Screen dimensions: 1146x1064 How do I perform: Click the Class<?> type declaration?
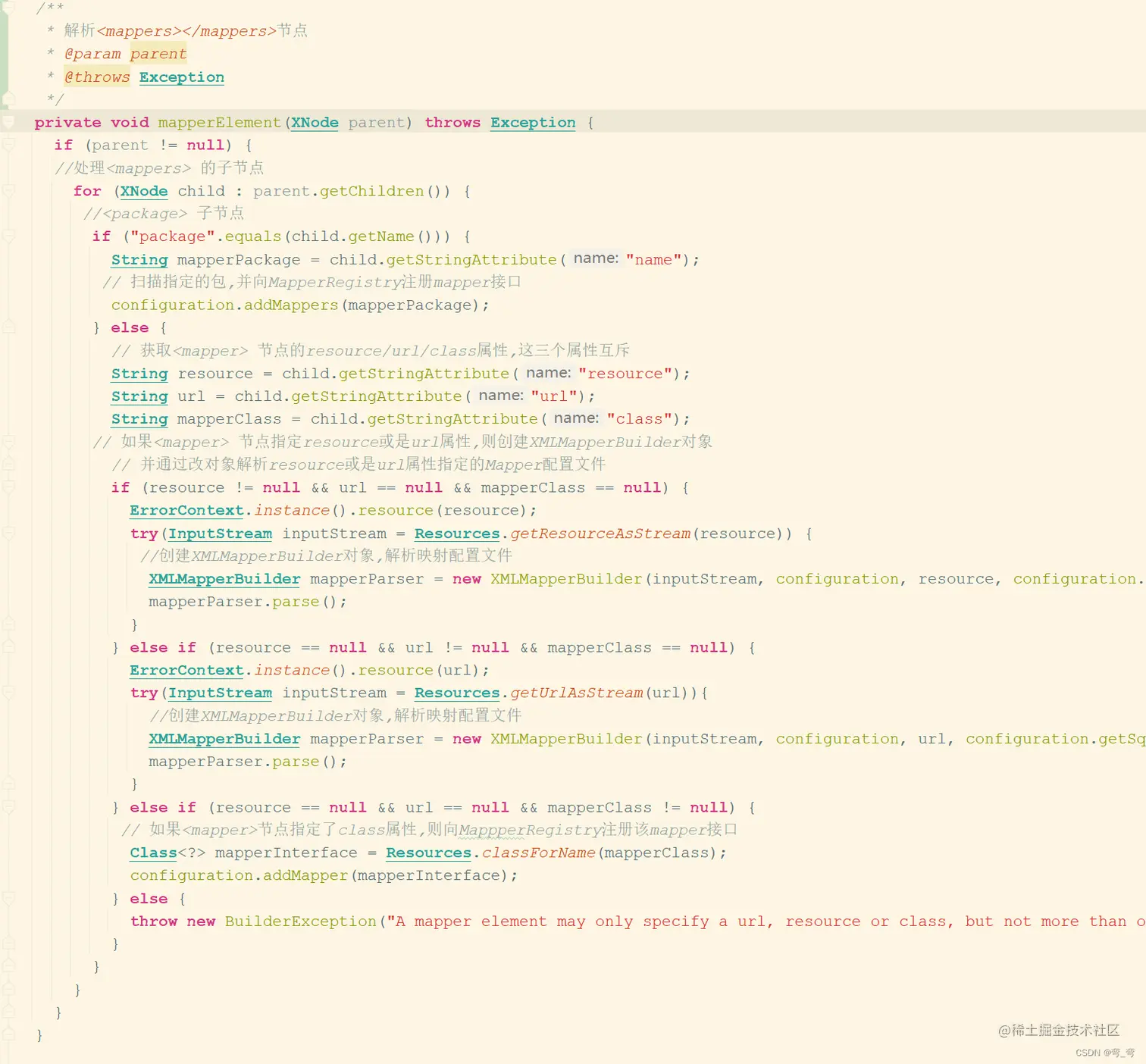pyautogui.click(x=167, y=853)
